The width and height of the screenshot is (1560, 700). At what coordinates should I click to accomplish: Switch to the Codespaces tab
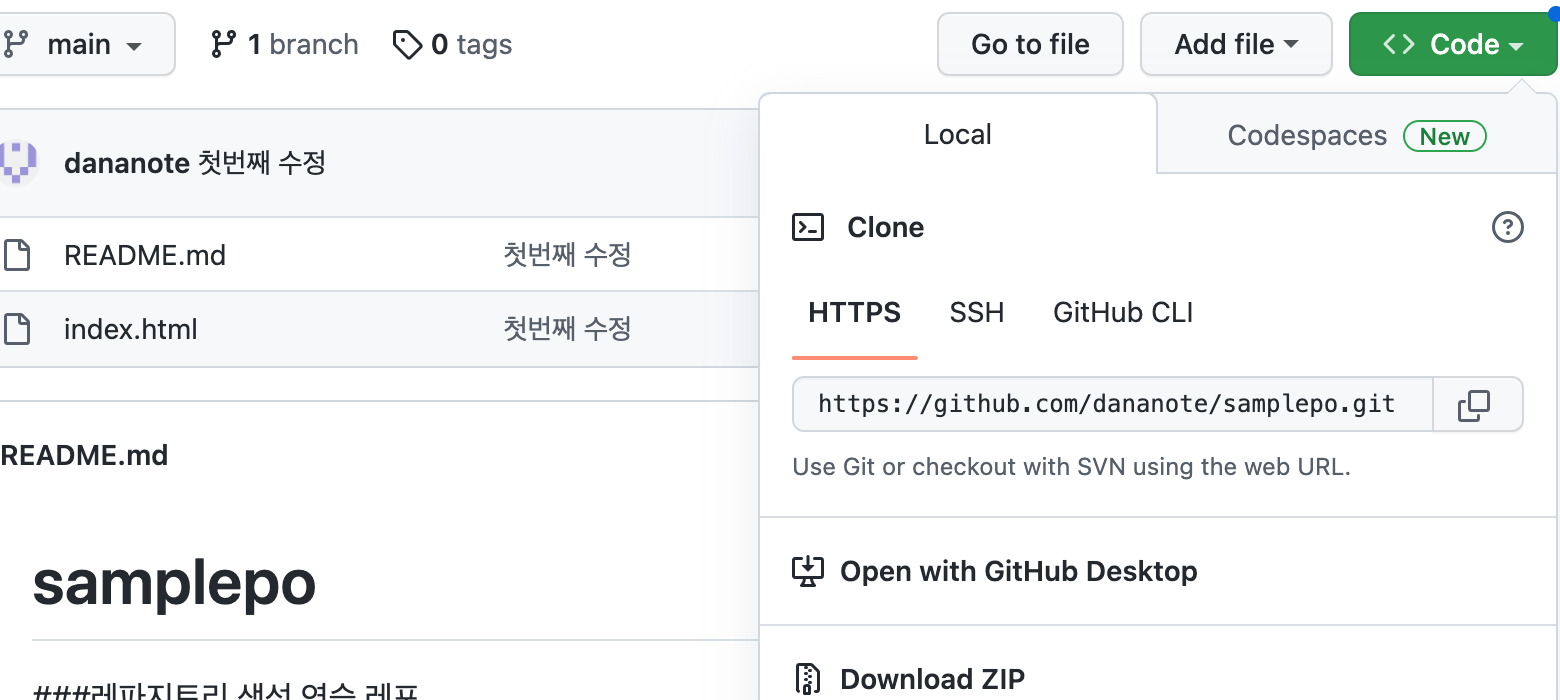[x=1357, y=136]
